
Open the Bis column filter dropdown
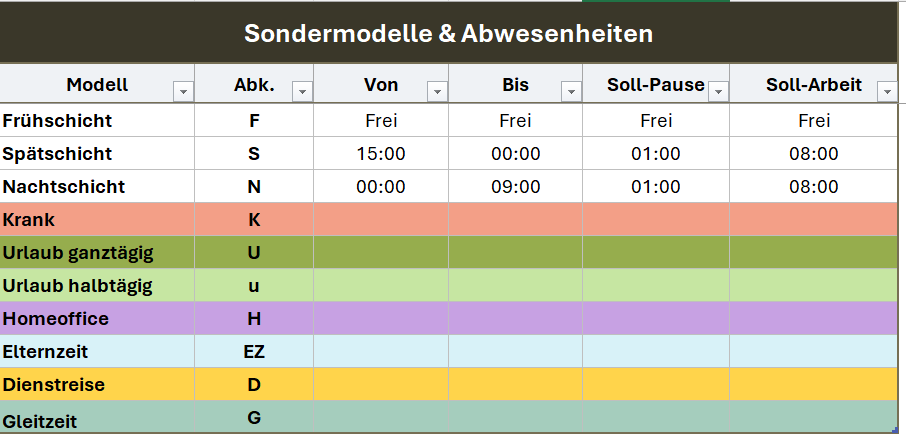click(570, 91)
